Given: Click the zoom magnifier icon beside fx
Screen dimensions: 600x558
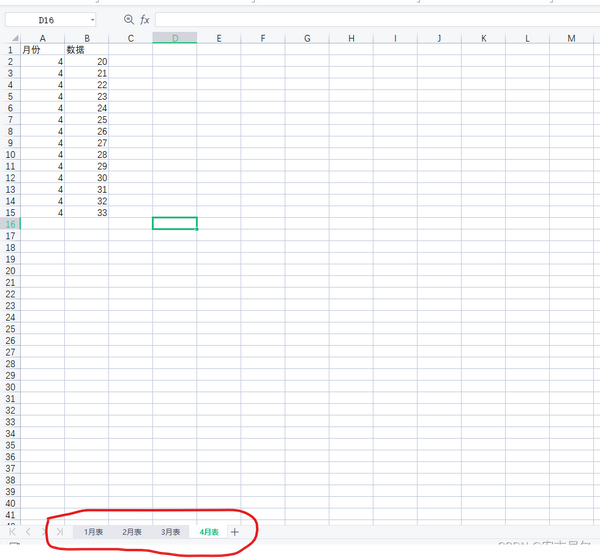Looking at the screenshot, I should click(x=129, y=20).
